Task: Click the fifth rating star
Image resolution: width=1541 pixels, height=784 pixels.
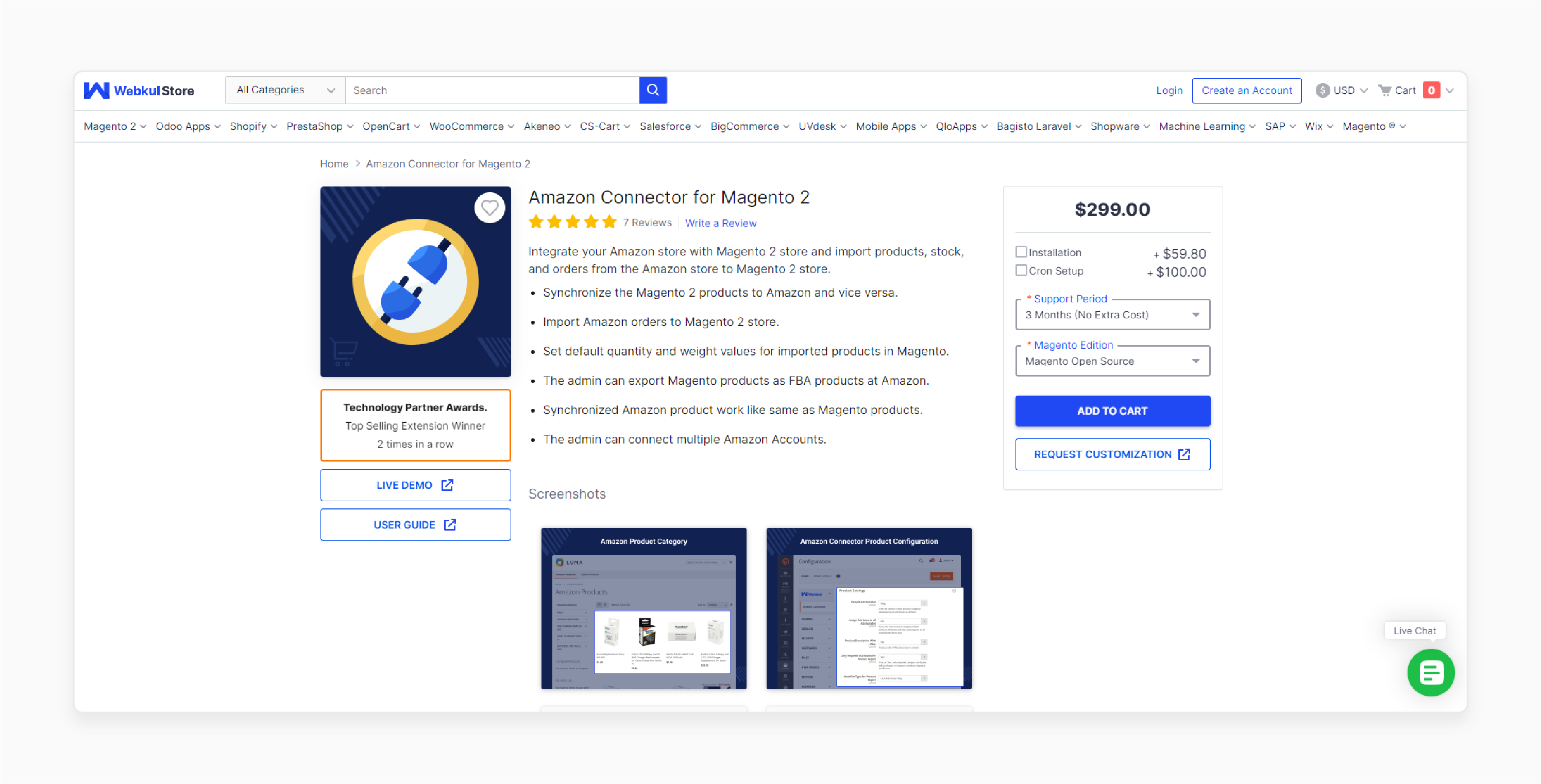Action: point(609,223)
